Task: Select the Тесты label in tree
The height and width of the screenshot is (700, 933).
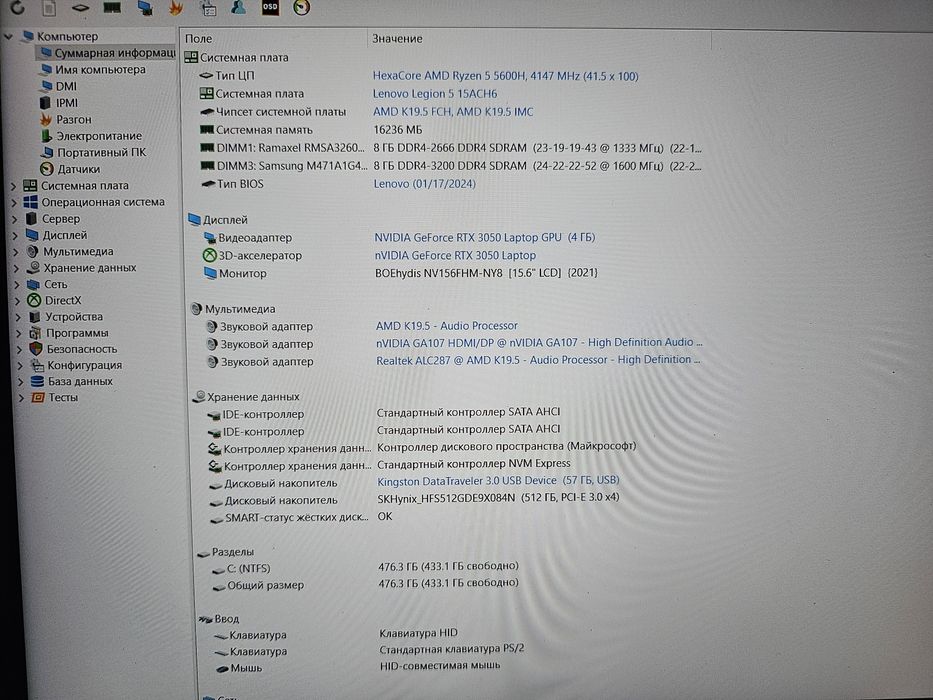Action: coord(63,397)
